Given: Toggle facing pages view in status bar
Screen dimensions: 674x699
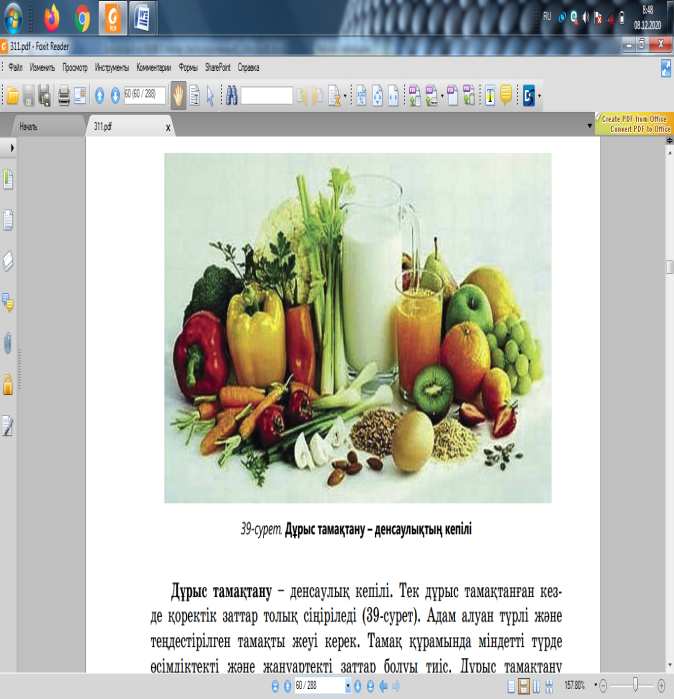Looking at the screenshot, I should click(538, 686).
